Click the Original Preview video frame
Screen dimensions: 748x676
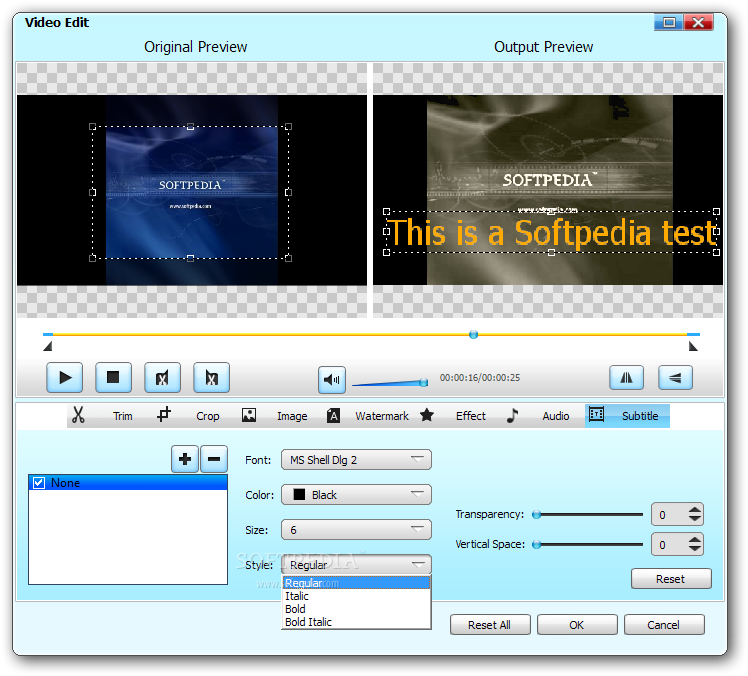tap(192, 190)
